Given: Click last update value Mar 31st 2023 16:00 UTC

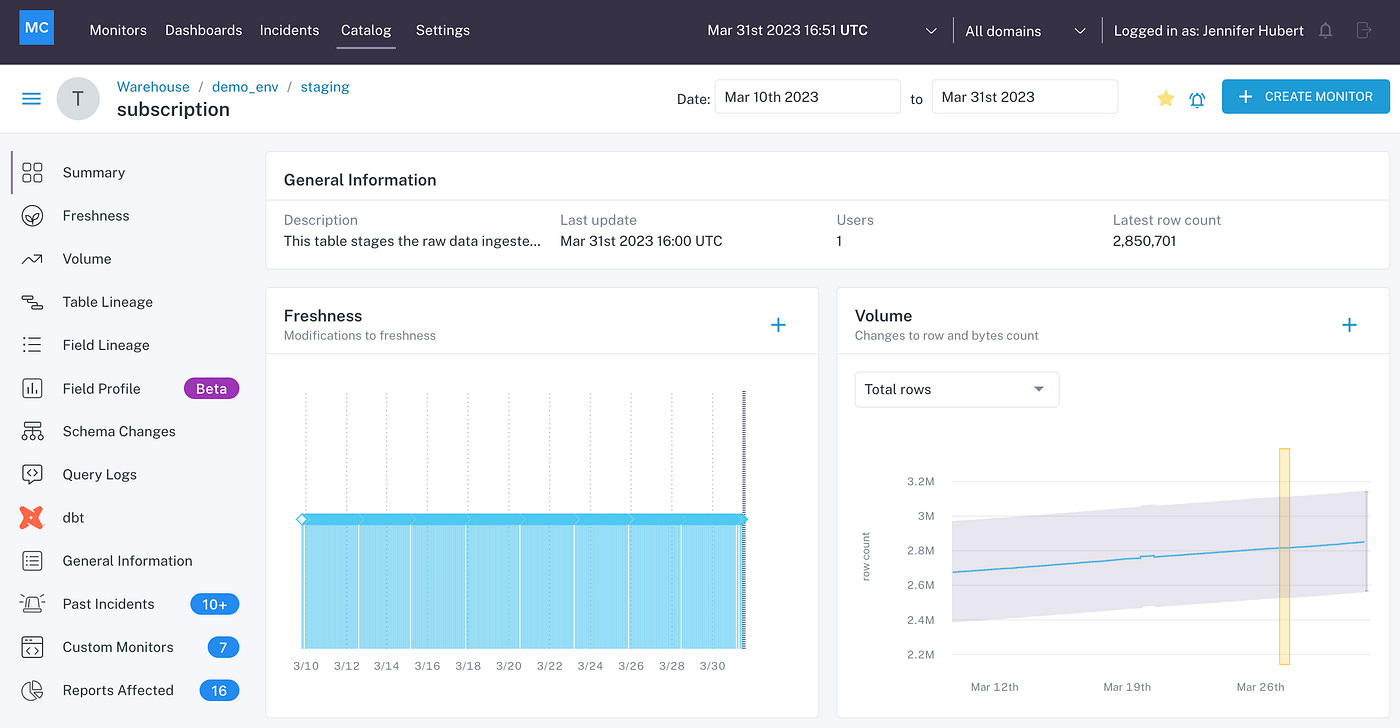Looking at the screenshot, I should (641, 241).
